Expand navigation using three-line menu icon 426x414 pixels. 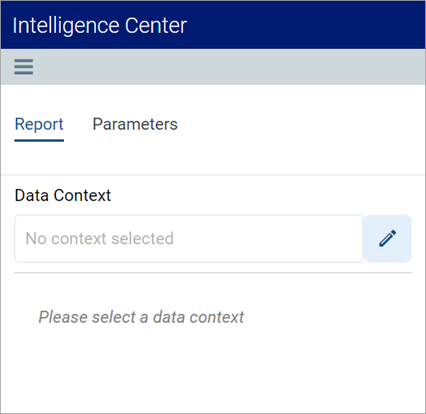click(x=24, y=67)
